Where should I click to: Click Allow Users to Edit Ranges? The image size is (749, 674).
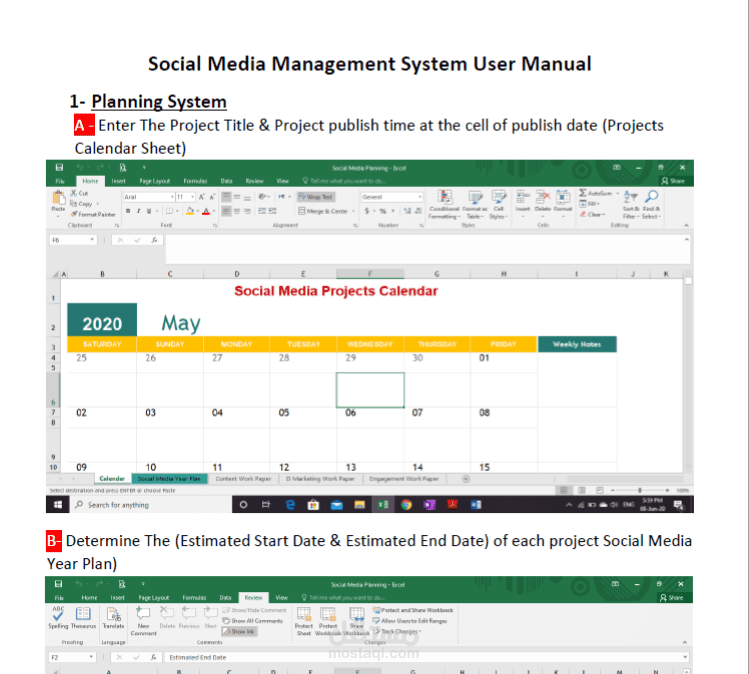click(410, 621)
